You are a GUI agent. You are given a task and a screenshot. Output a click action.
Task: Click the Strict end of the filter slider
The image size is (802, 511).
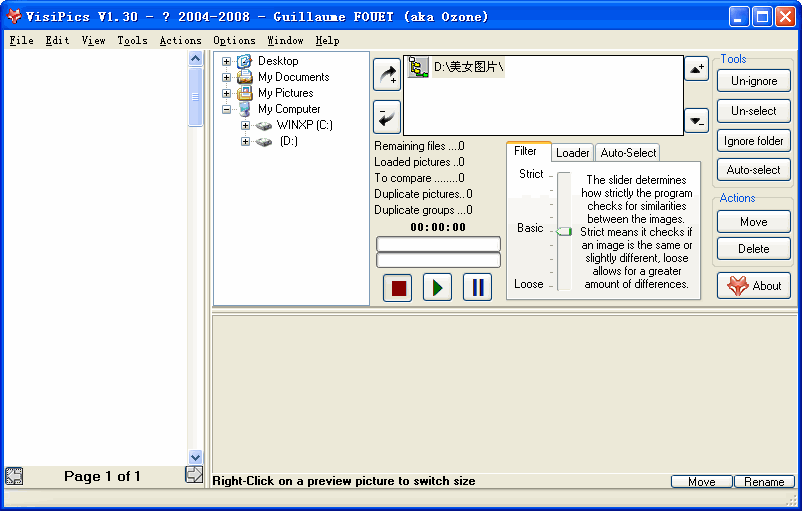(564, 177)
